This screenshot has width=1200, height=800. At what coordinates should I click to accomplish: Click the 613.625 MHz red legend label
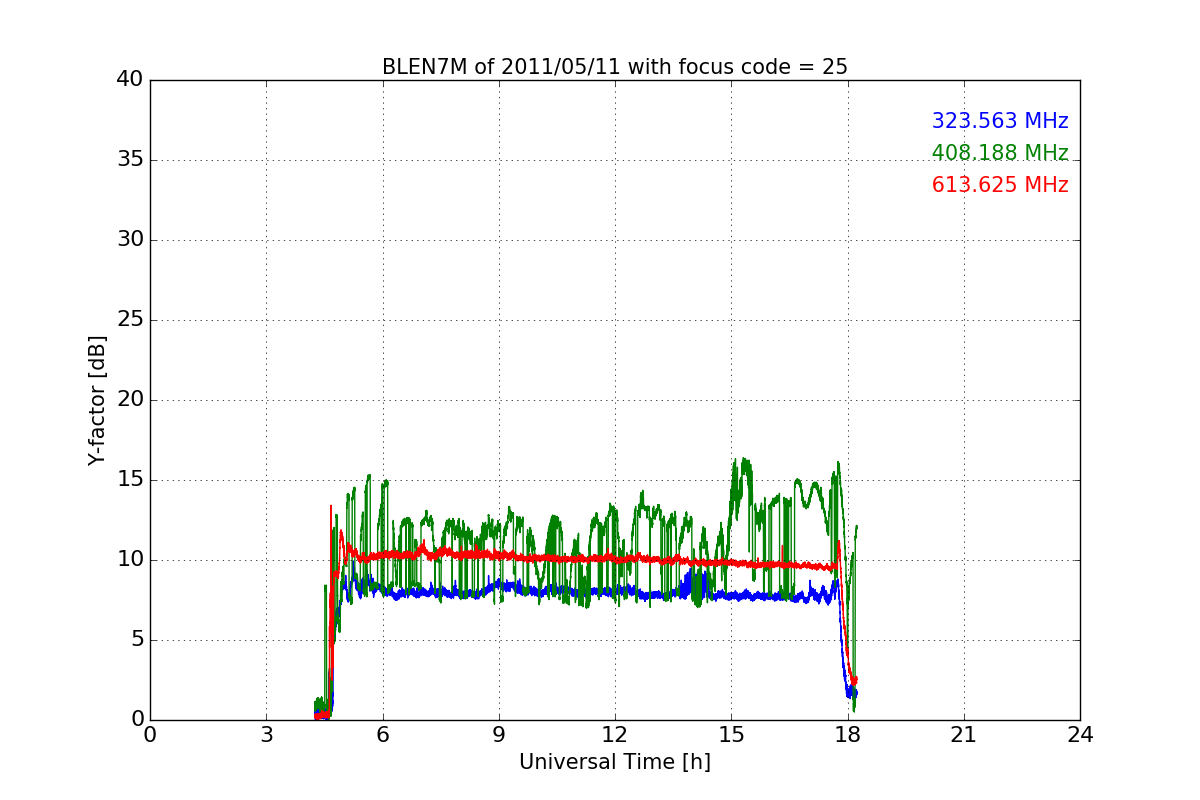(x=1000, y=185)
